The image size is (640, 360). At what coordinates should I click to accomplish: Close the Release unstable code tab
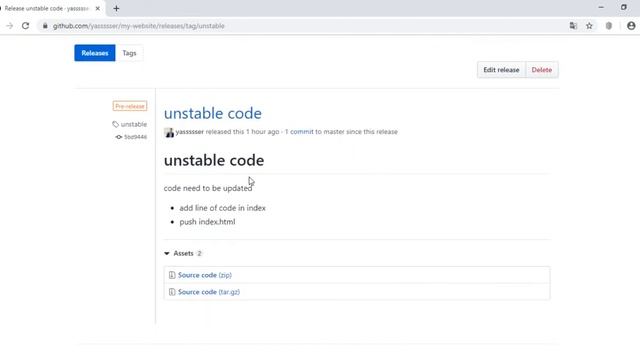(x=98, y=8)
